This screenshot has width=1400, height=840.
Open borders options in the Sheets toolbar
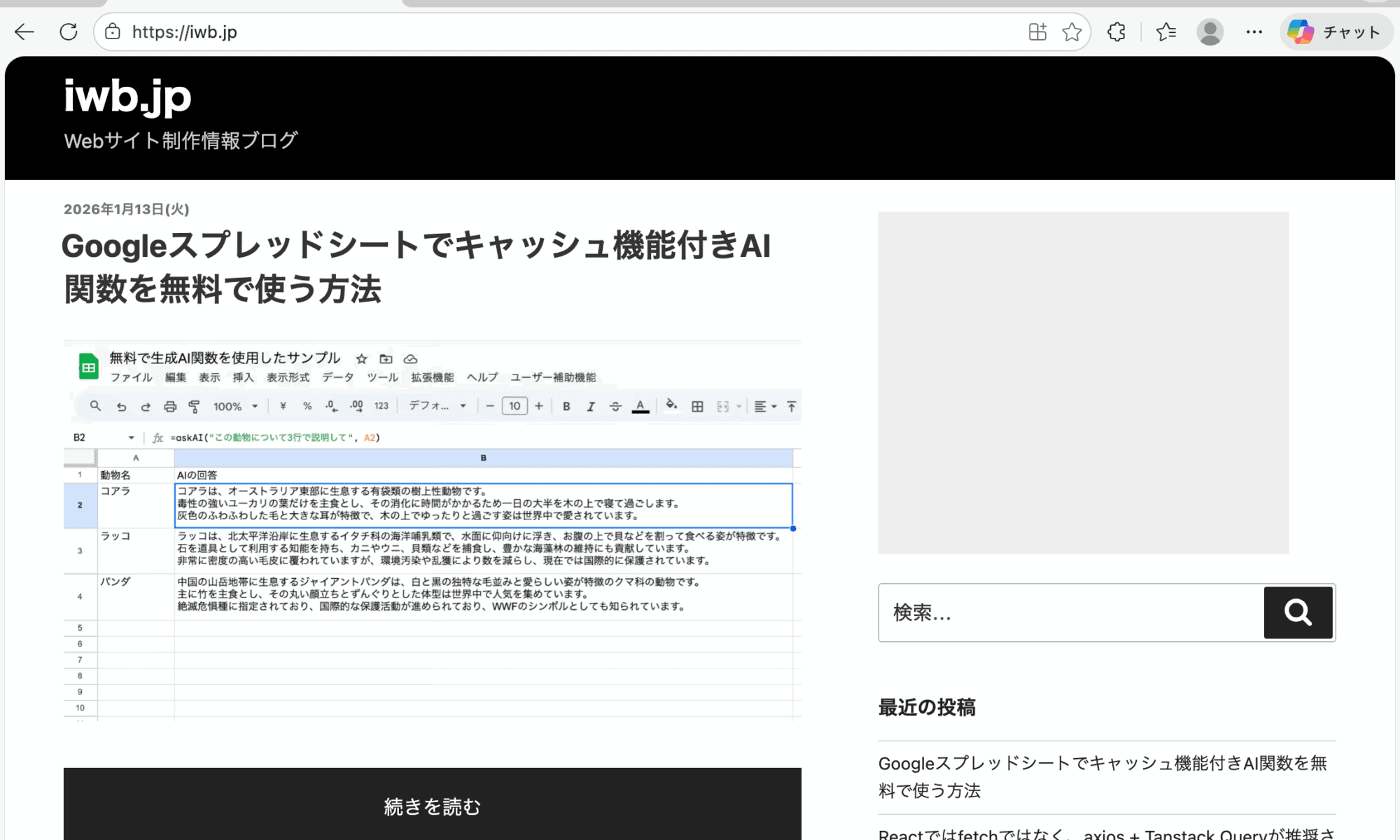pos(697,406)
